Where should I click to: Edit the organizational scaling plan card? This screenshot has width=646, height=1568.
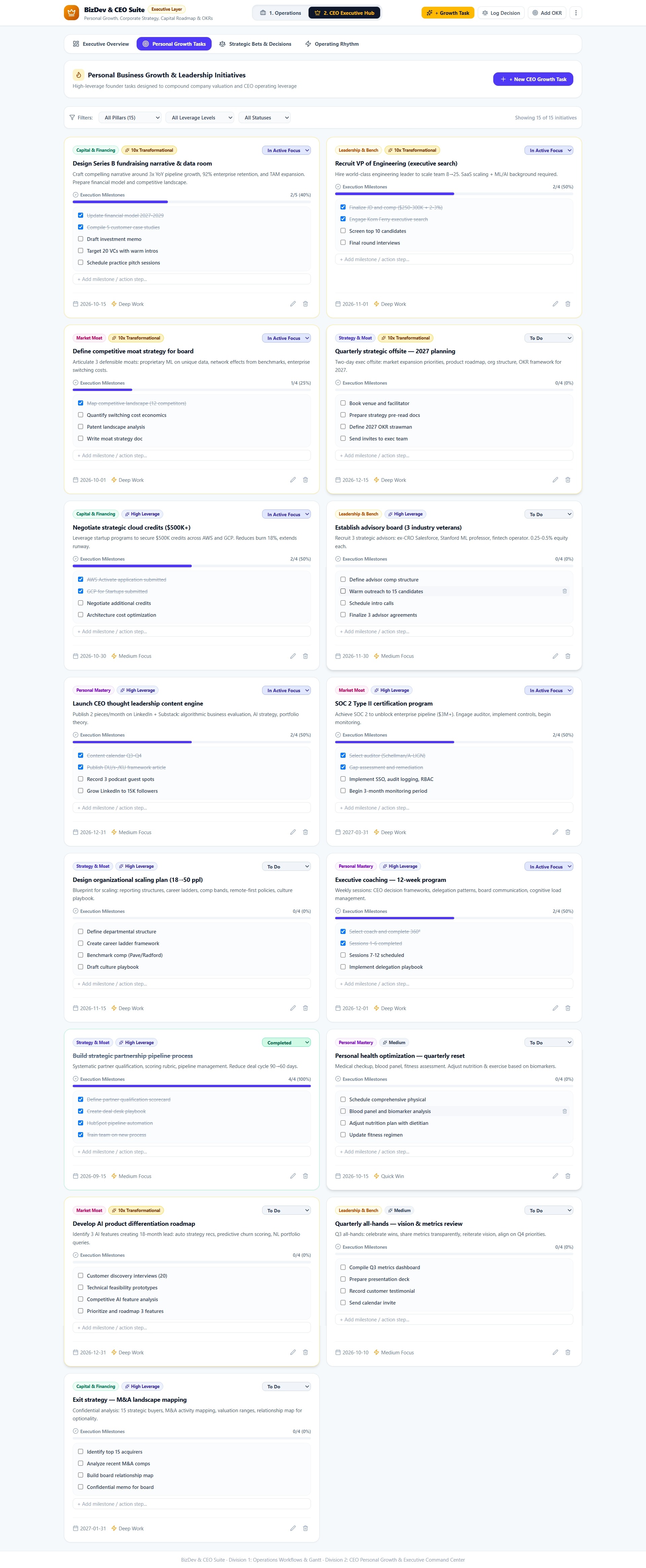(x=293, y=1008)
